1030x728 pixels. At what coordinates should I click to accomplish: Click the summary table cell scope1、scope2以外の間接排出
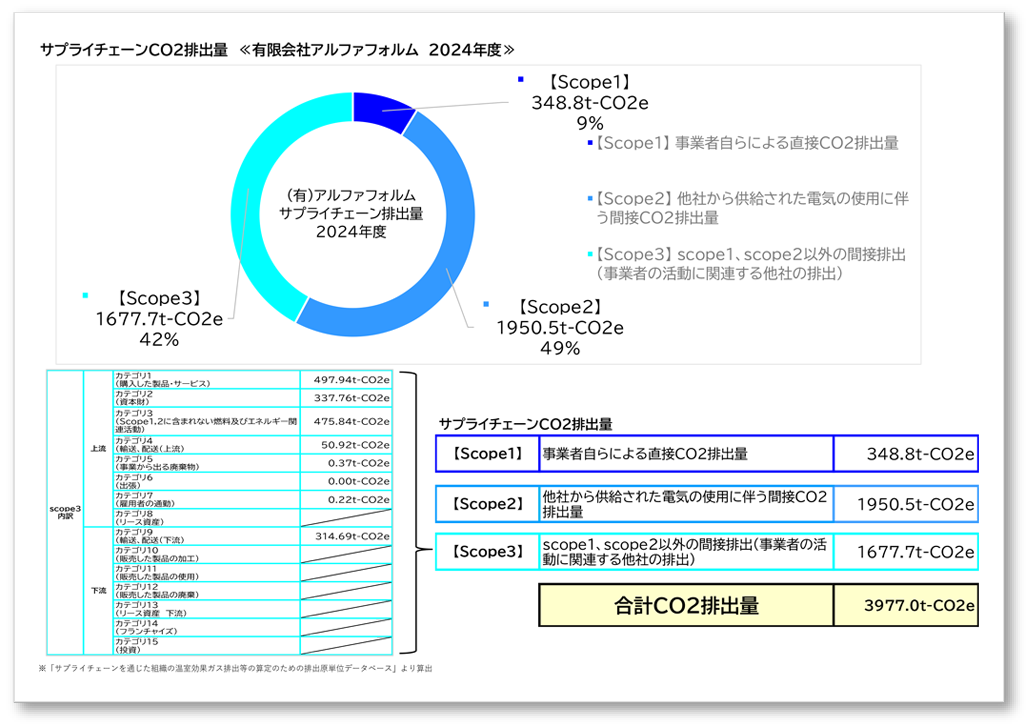click(686, 552)
